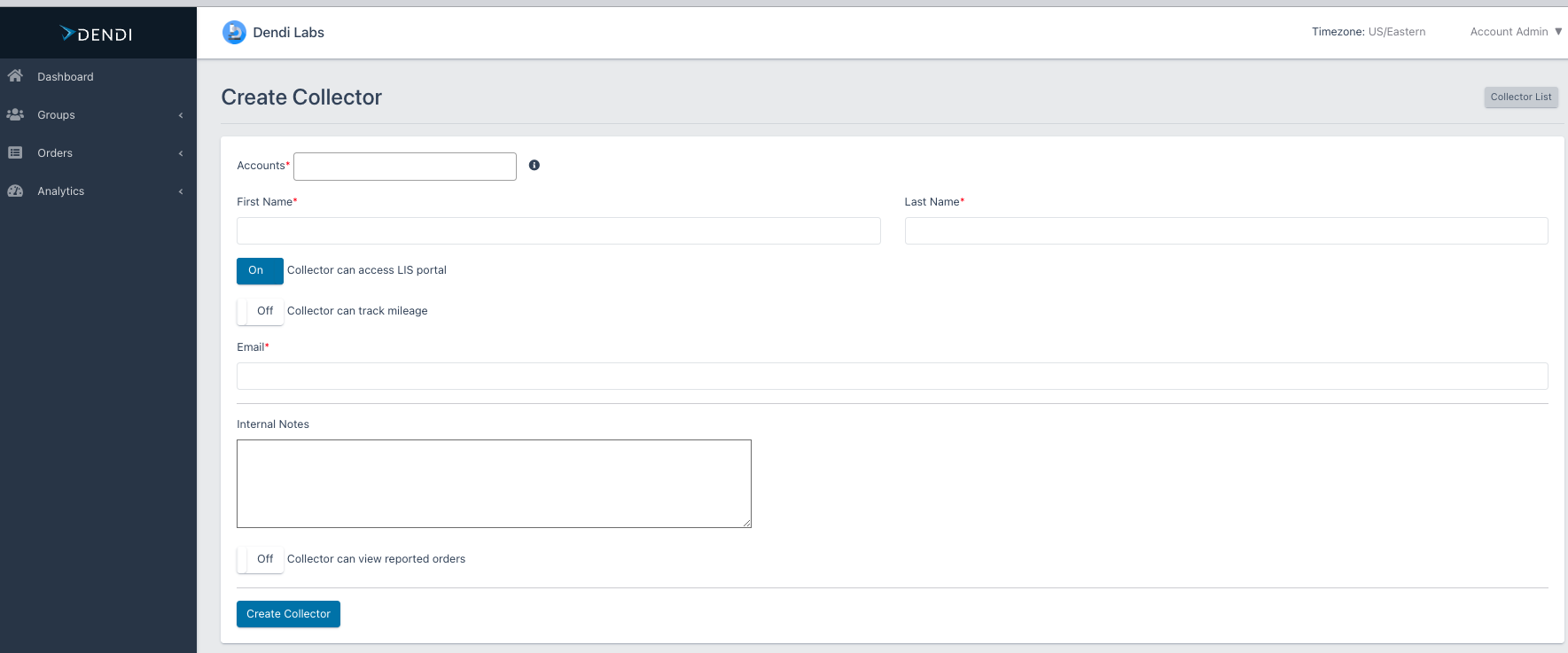Expand the Orders menu chevron
This screenshot has height=653, width=1568.
pyautogui.click(x=181, y=153)
